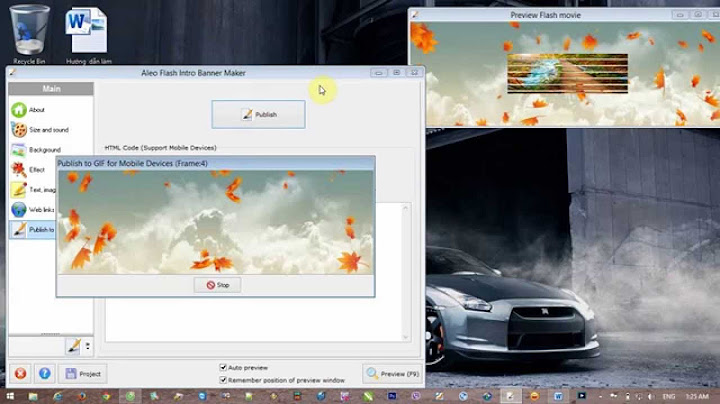Image resolution: width=720 pixels, height=404 pixels.
Task: Click the Main panel header
Action: [x=51, y=89]
